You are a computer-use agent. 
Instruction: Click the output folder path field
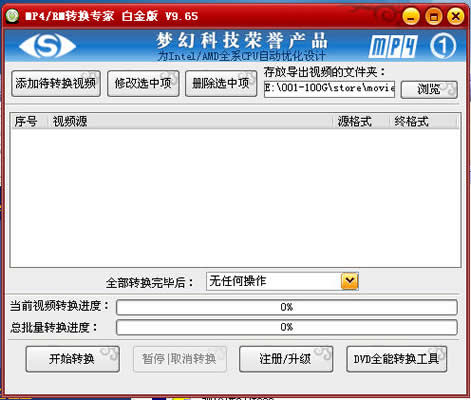(329, 89)
